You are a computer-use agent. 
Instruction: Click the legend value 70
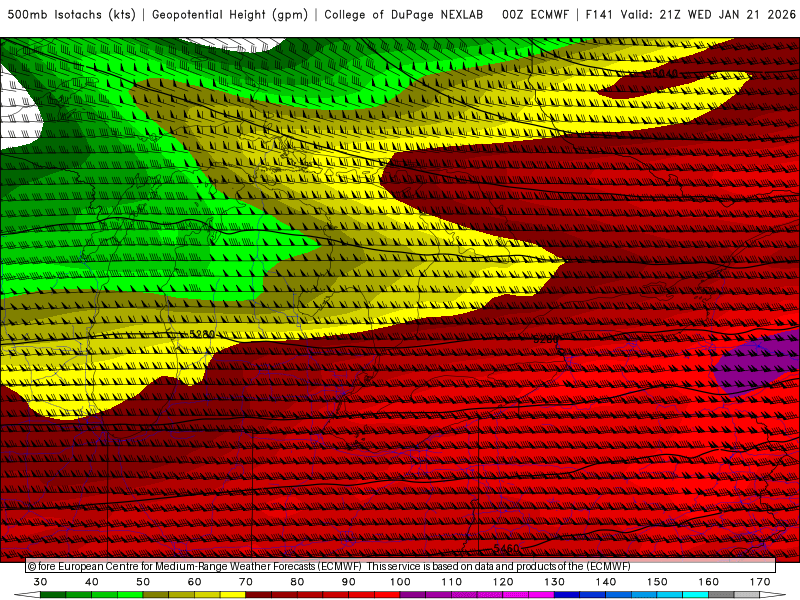[246, 582]
